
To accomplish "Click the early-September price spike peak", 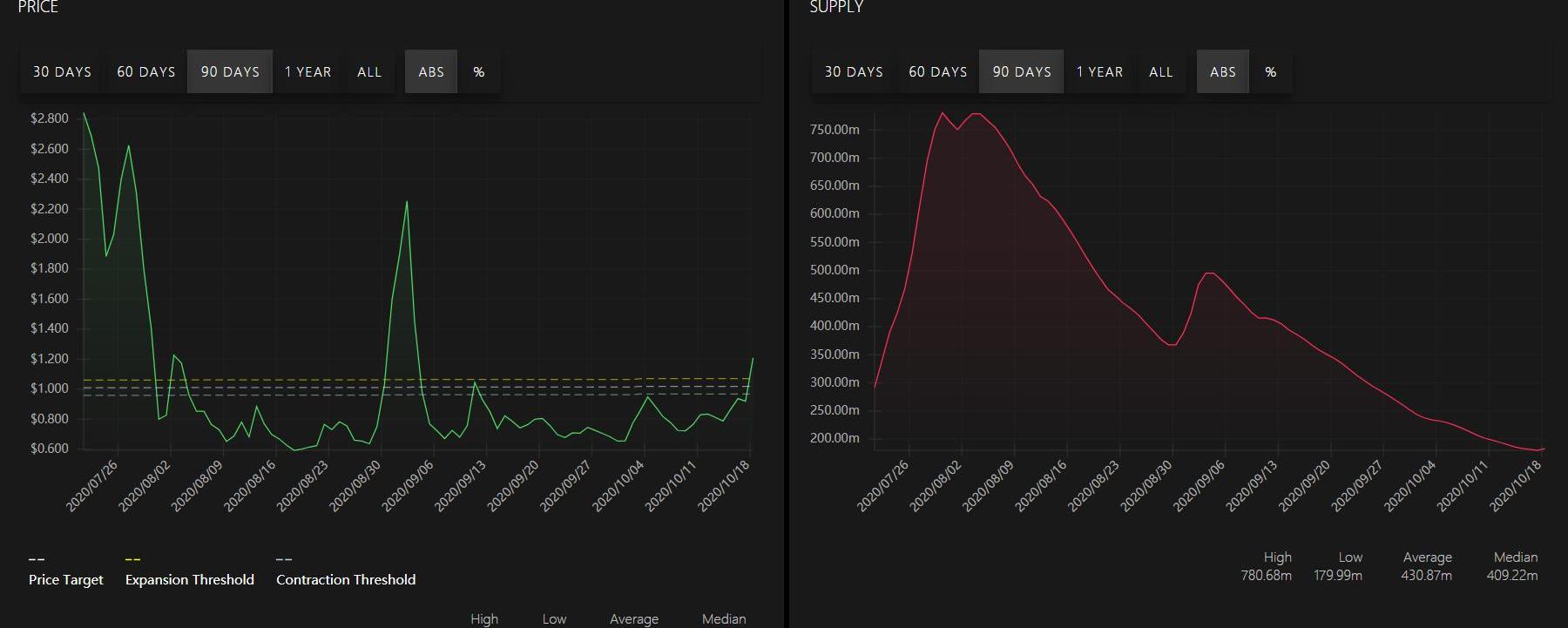I will (x=407, y=202).
